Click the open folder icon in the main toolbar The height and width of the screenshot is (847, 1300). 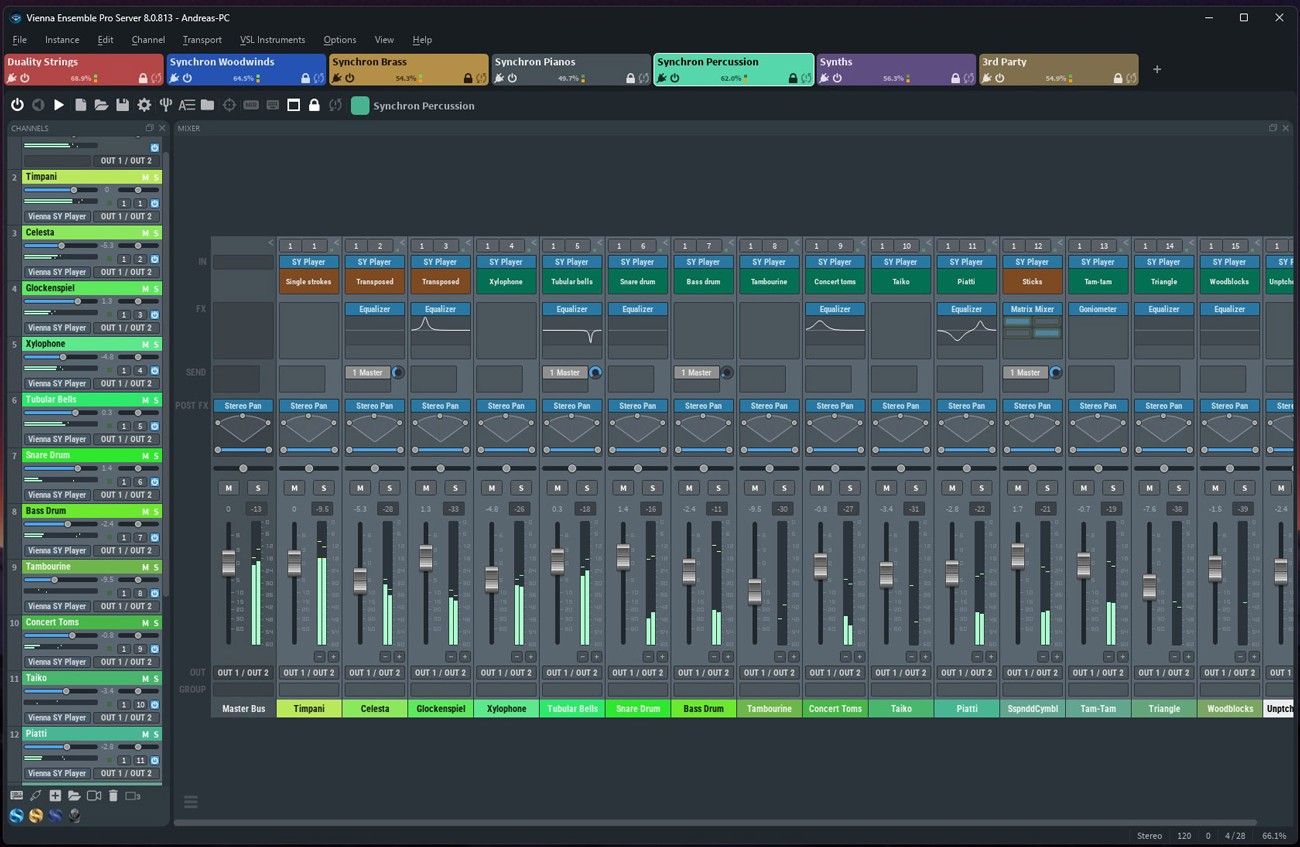[101, 105]
